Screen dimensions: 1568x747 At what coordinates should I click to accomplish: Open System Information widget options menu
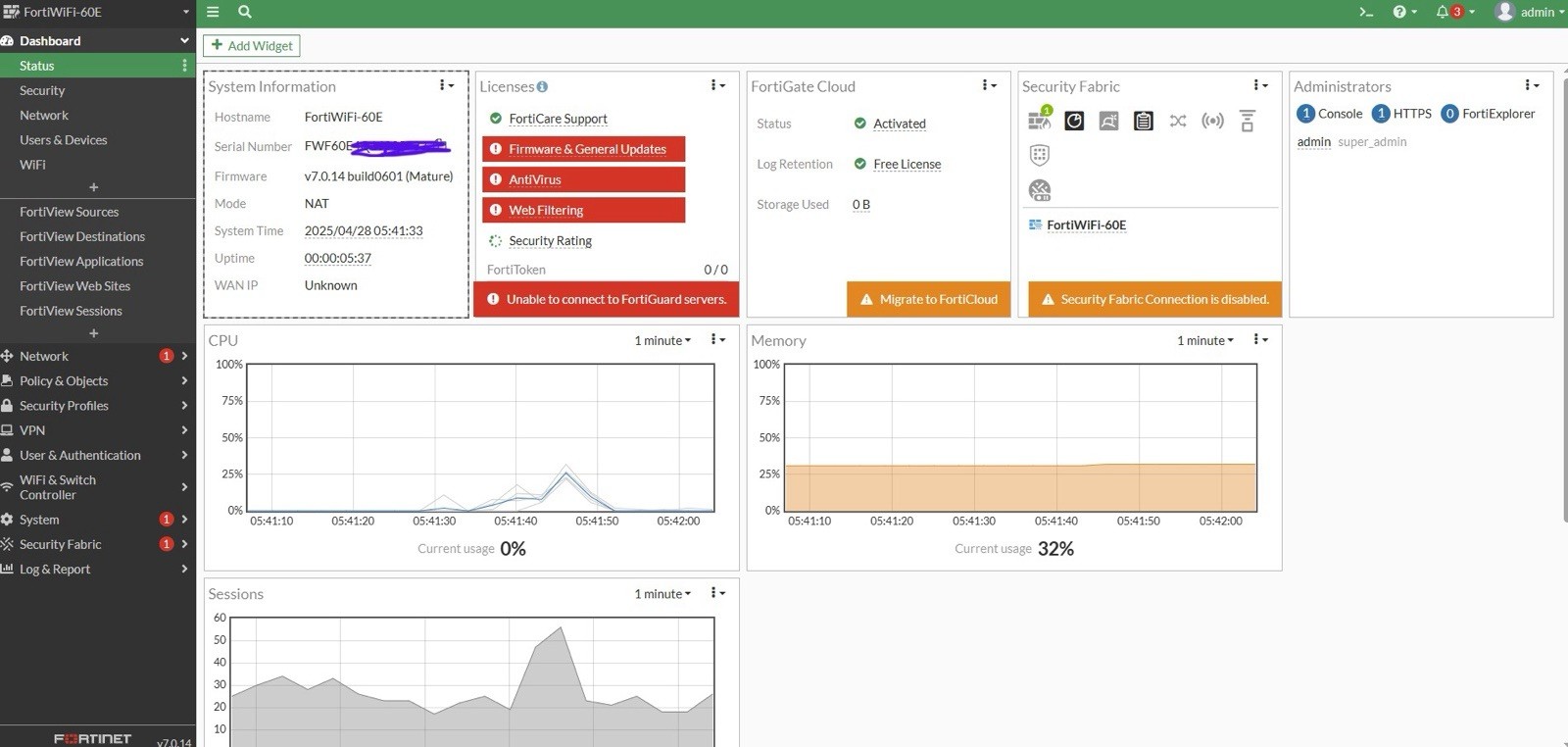tap(446, 85)
